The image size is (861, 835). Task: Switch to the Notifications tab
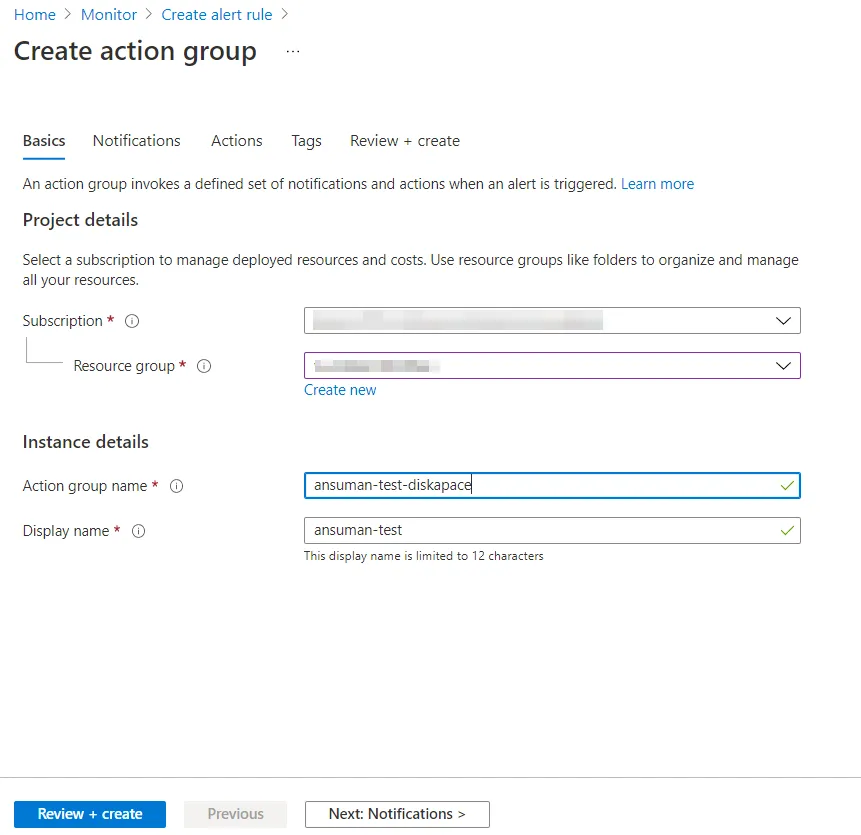coord(137,141)
